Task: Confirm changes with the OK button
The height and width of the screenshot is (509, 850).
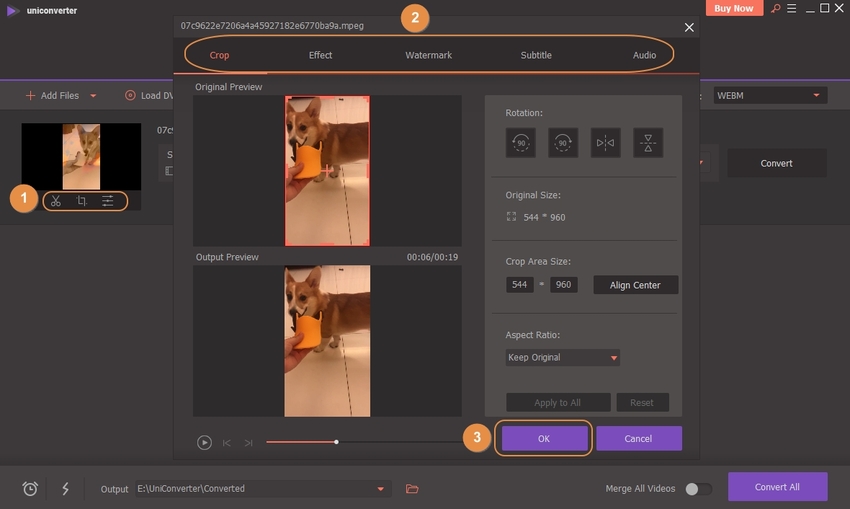Action: 544,438
